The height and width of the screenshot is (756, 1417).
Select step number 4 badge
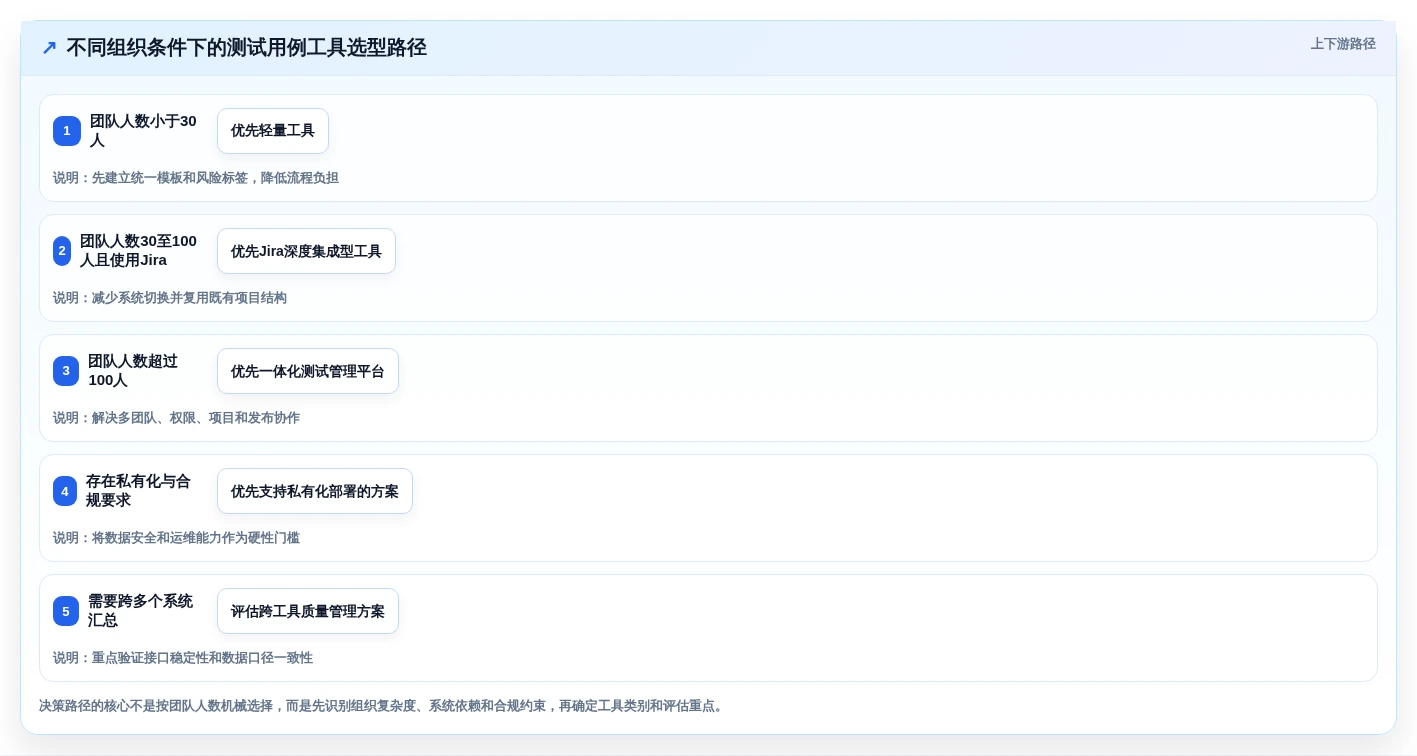pos(65,491)
